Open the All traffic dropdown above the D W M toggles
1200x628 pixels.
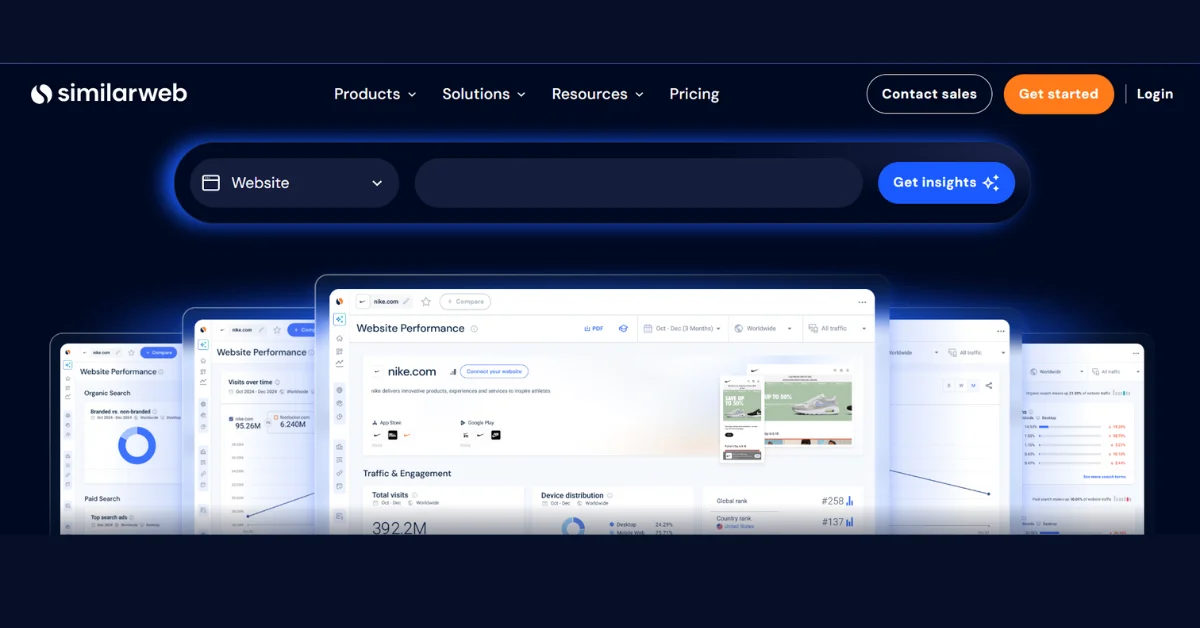tap(977, 352)
